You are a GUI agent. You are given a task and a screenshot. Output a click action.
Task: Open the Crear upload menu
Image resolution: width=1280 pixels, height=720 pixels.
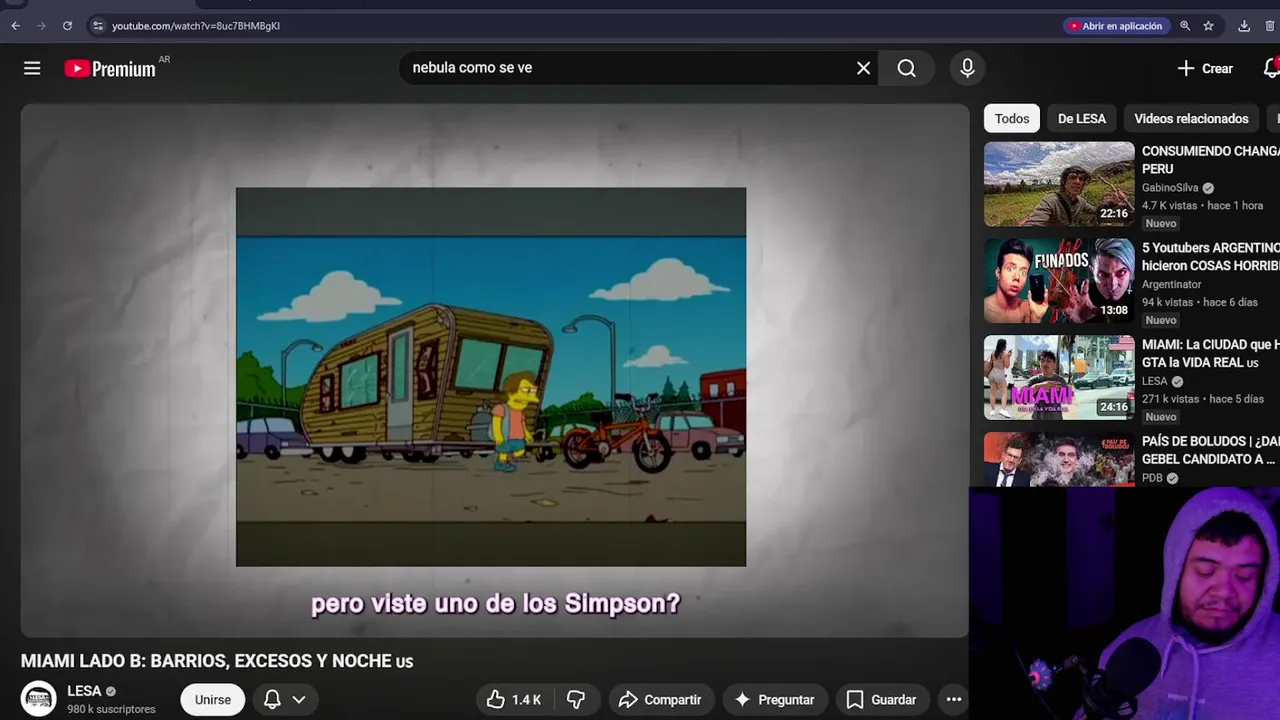[x=1205, y=68]
